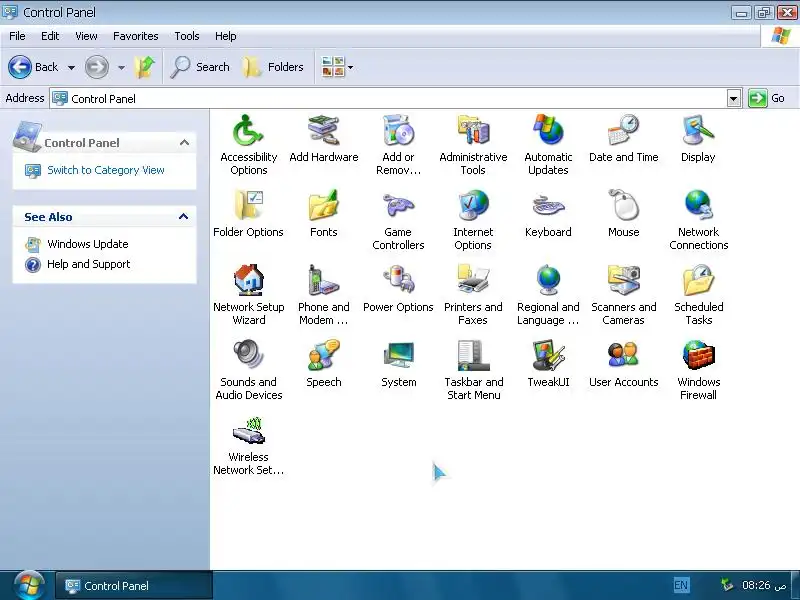Viewport: 800px width, 600px height.
Task: Open Windows Firewall icon
Action: 698,369
